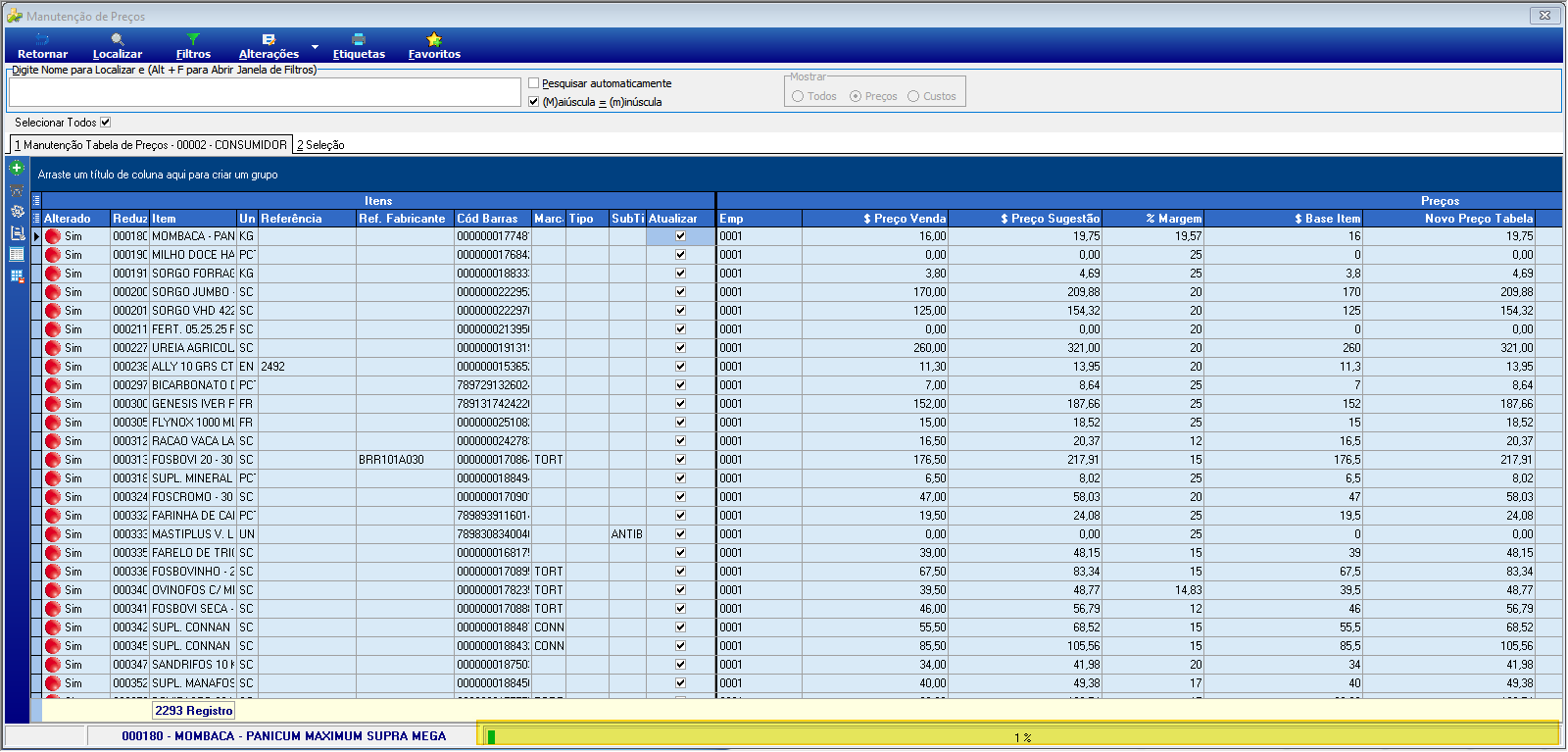This screenshot has height=752, width=1568.
Task: Click red status icon for UREIA AGRICOLA row
Action: 53,348
